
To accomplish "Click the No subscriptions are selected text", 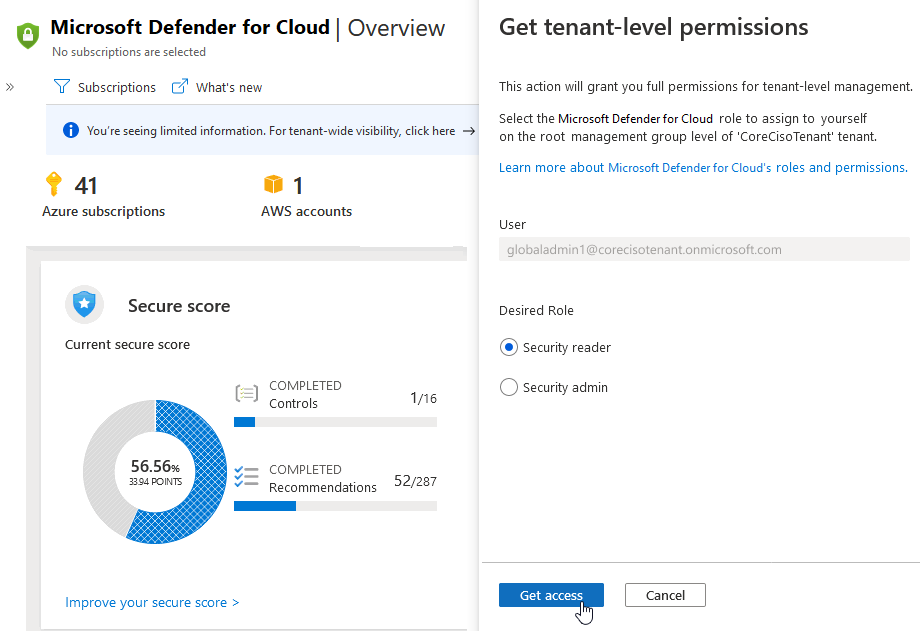I will (x=129, y=52).
